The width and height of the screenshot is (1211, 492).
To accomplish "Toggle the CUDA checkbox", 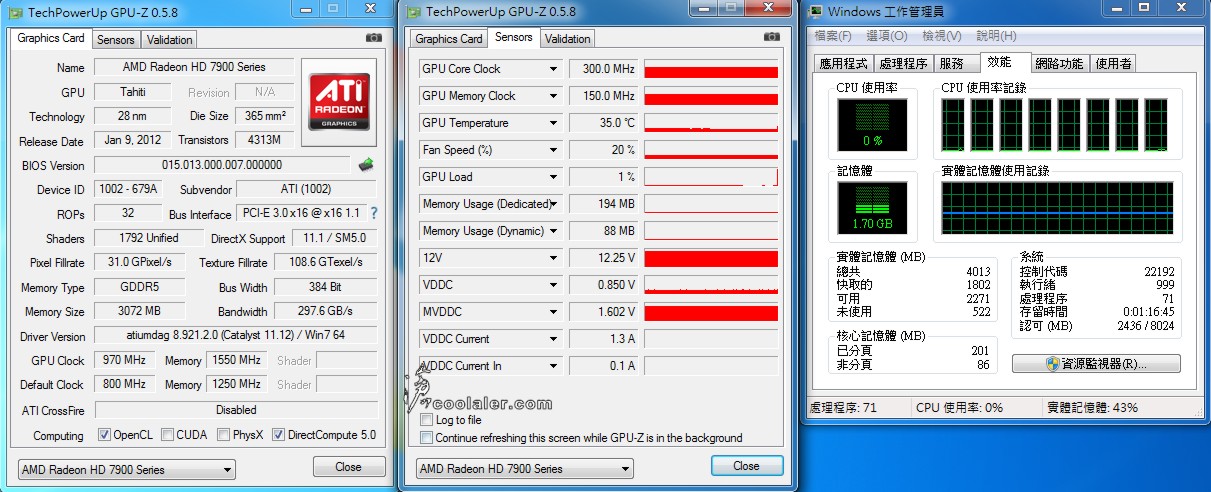I will [x=166, y=435].
